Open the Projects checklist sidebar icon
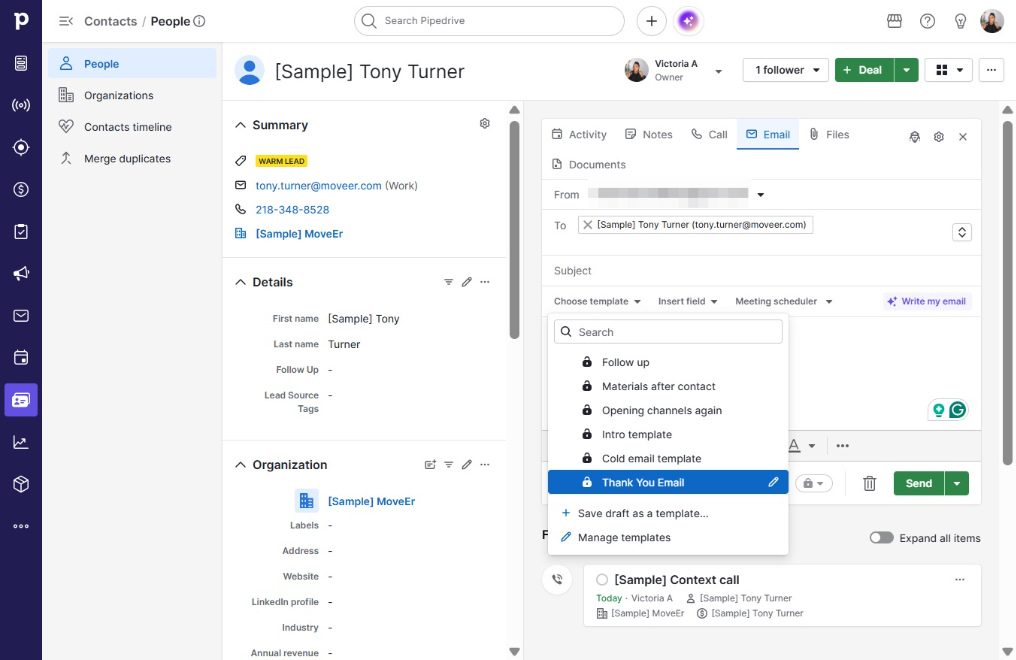This screenshot has height=660, width=1016. [x=21, y=231]
